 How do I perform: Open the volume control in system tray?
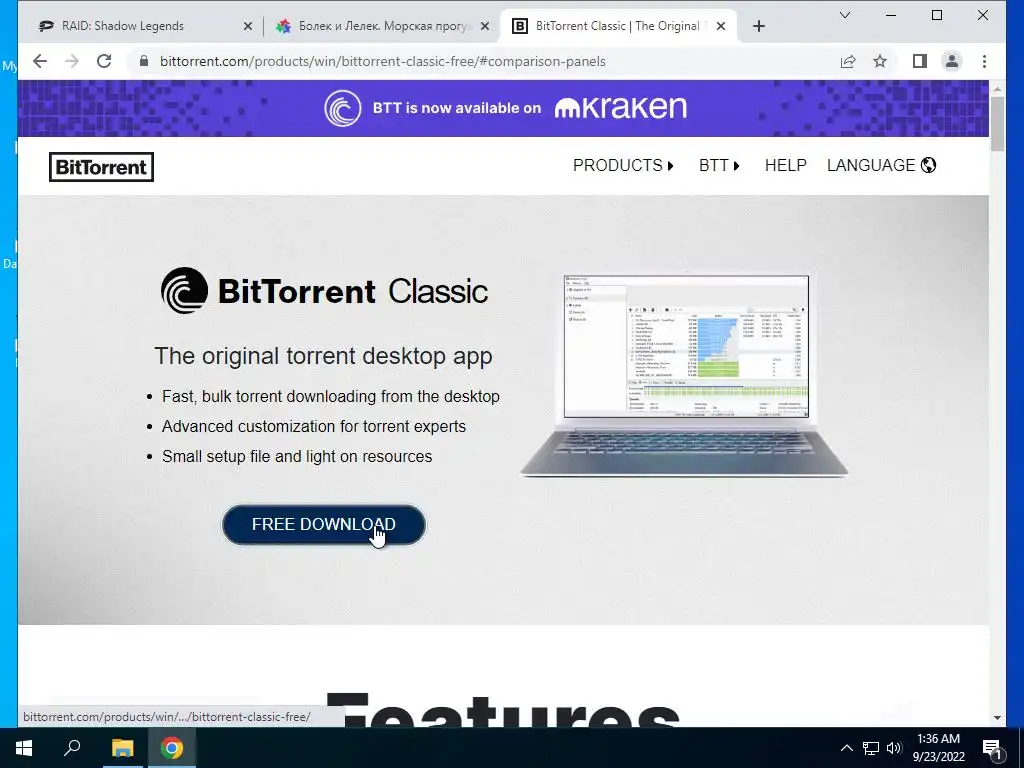click(894, 748)
